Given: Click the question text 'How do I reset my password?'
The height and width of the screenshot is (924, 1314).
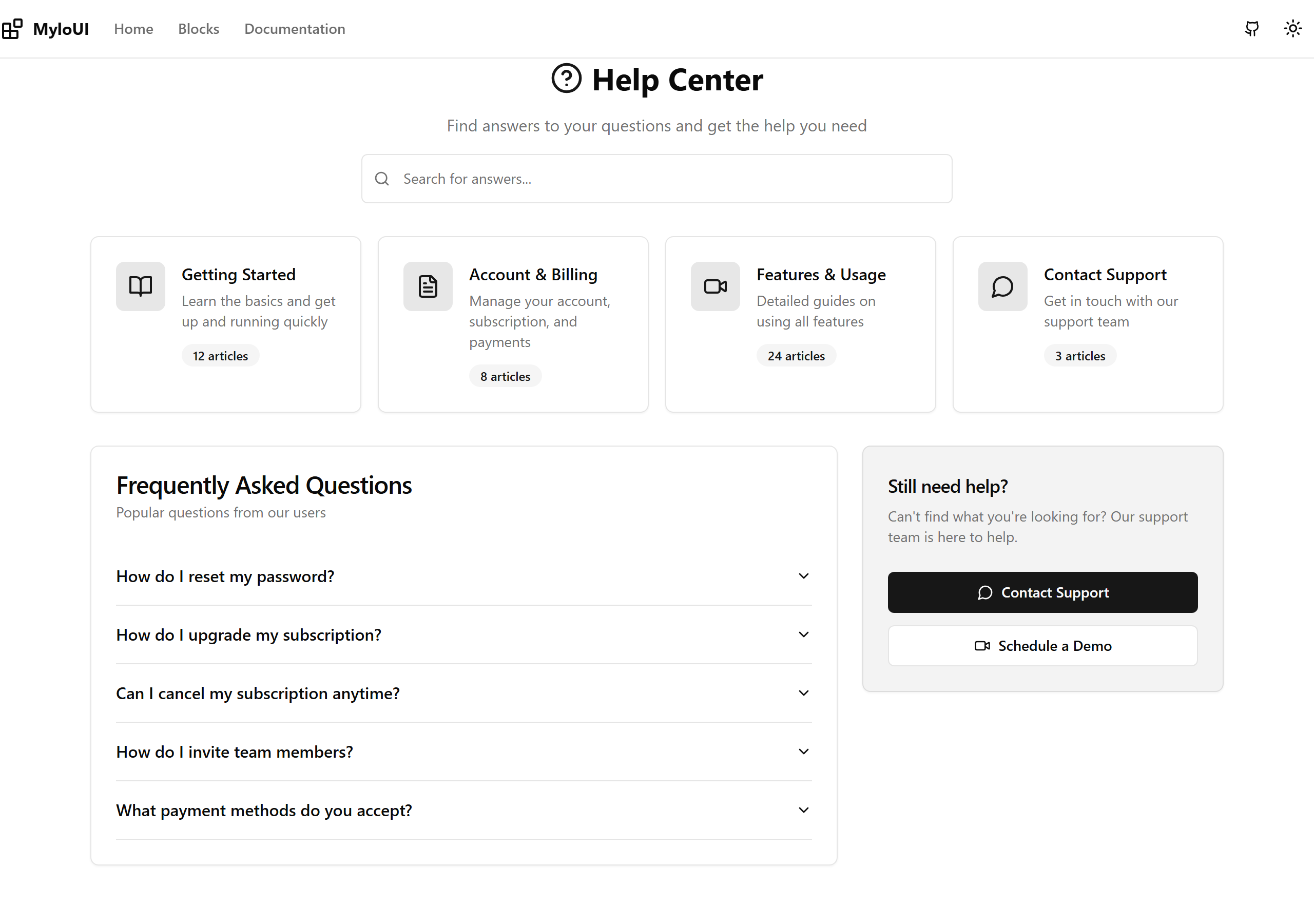Looking at the screenshot, I should click(225, 576).
